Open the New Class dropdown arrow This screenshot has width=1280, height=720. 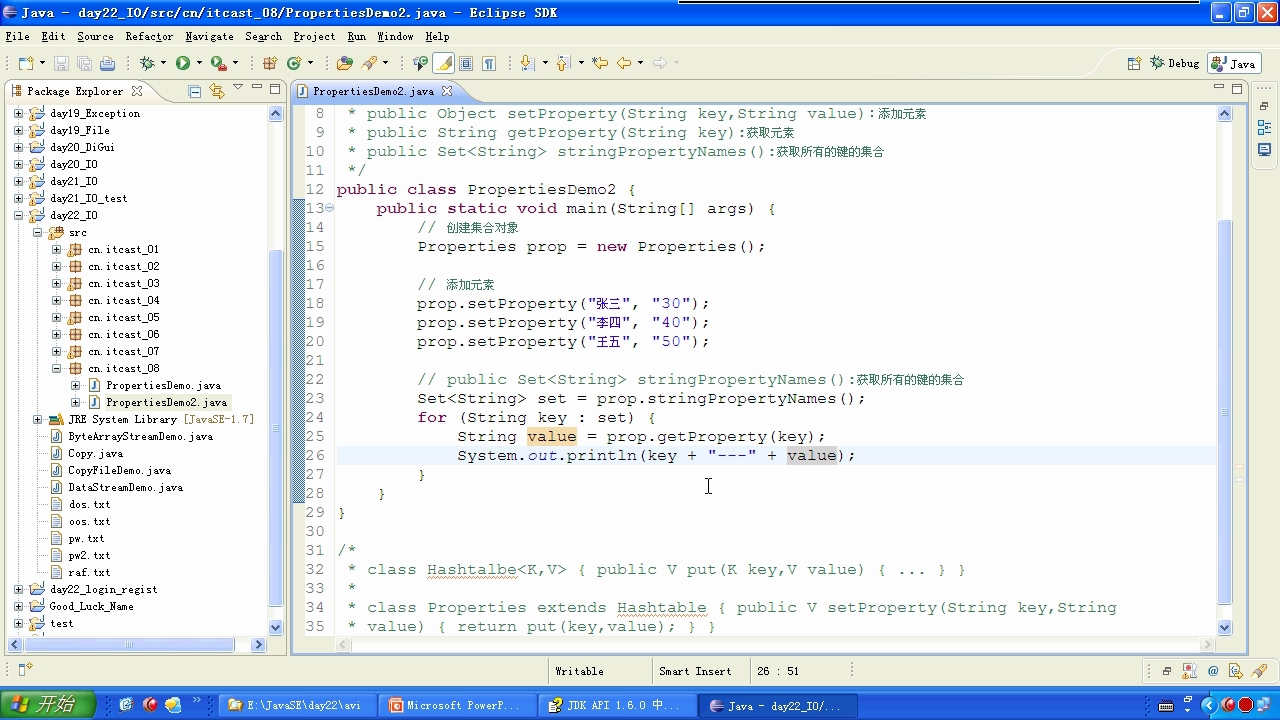pyautogui.click(x=310, y=63)
